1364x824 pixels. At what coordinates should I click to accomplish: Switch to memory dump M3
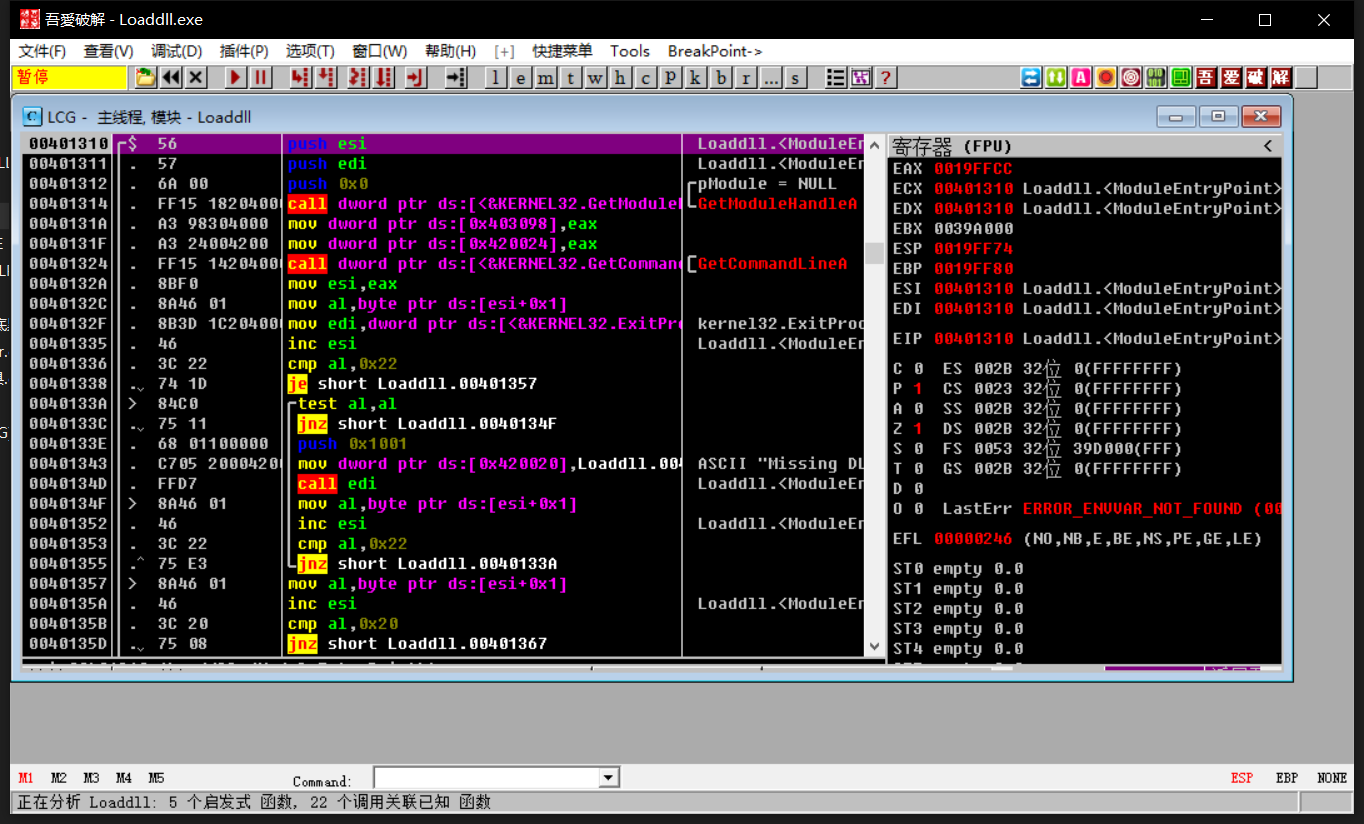(x=91, y=778)
